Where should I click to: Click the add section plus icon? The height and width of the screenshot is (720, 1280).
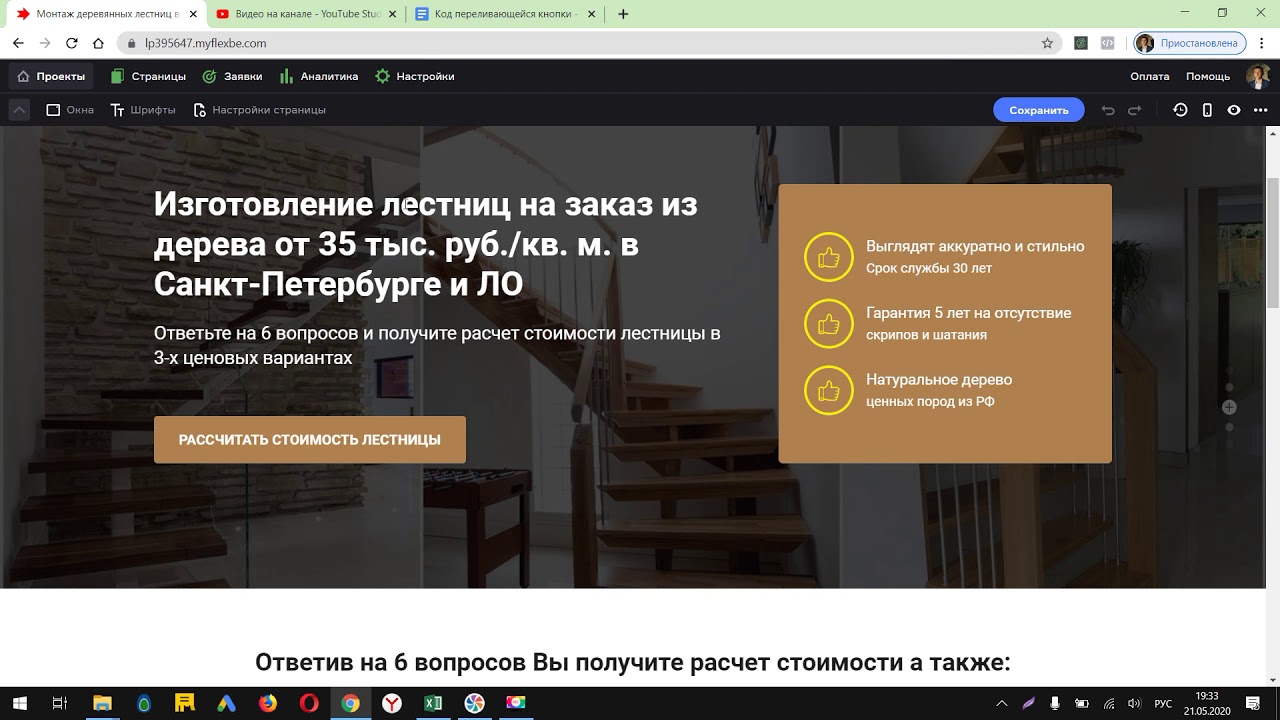pos(1229,407)
